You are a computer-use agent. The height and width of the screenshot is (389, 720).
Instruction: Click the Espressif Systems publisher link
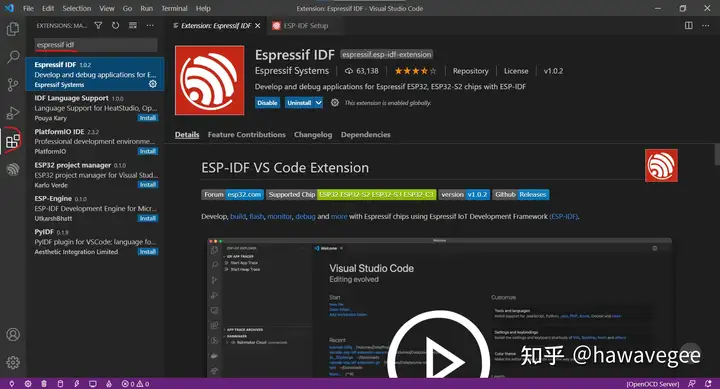pyautogui.click(x=292, y=71)
